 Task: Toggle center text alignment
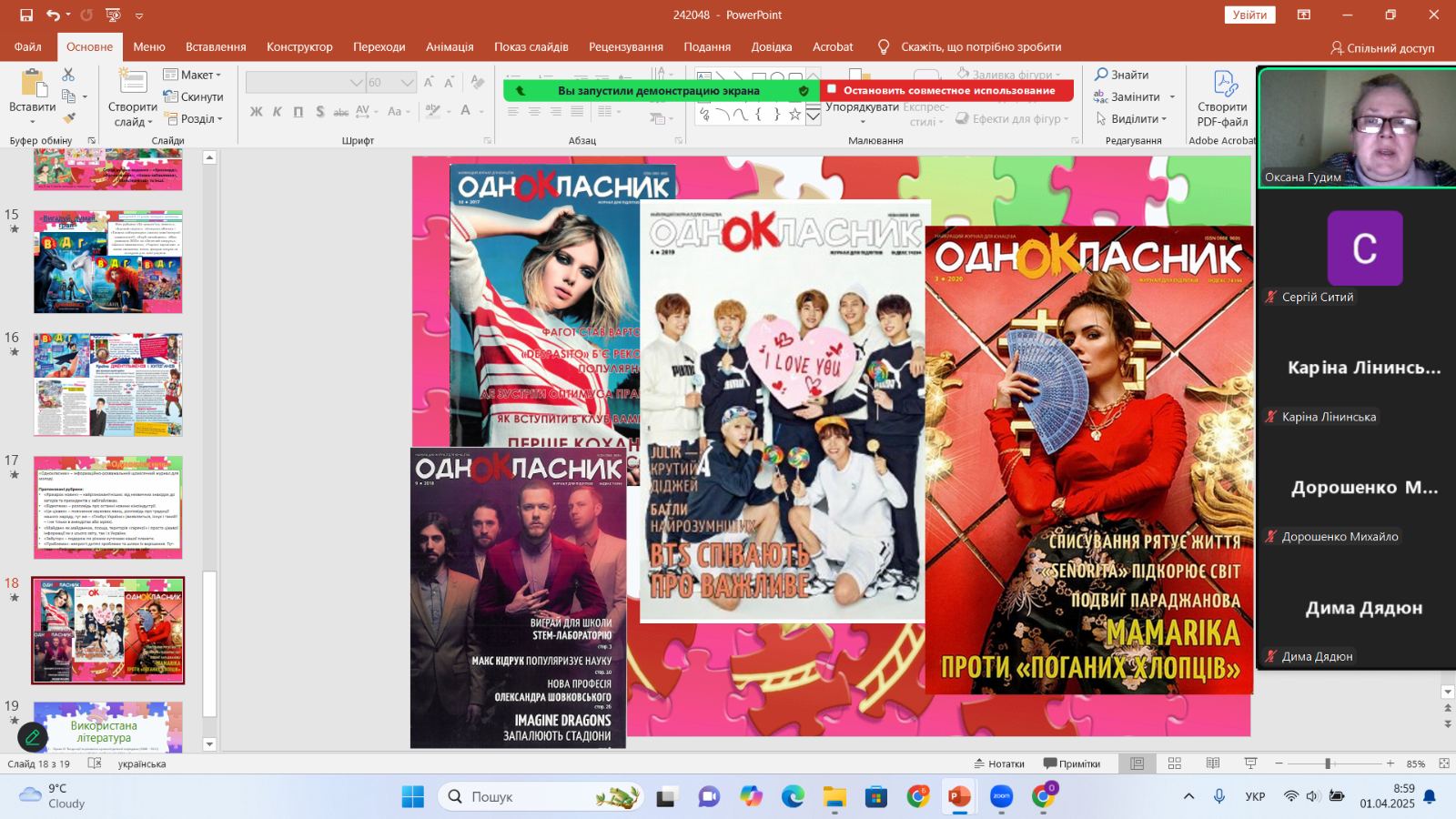(534, 111)
